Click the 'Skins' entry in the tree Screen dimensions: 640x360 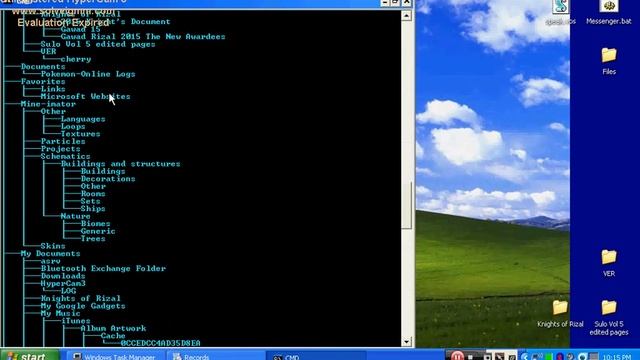(53, 246)
